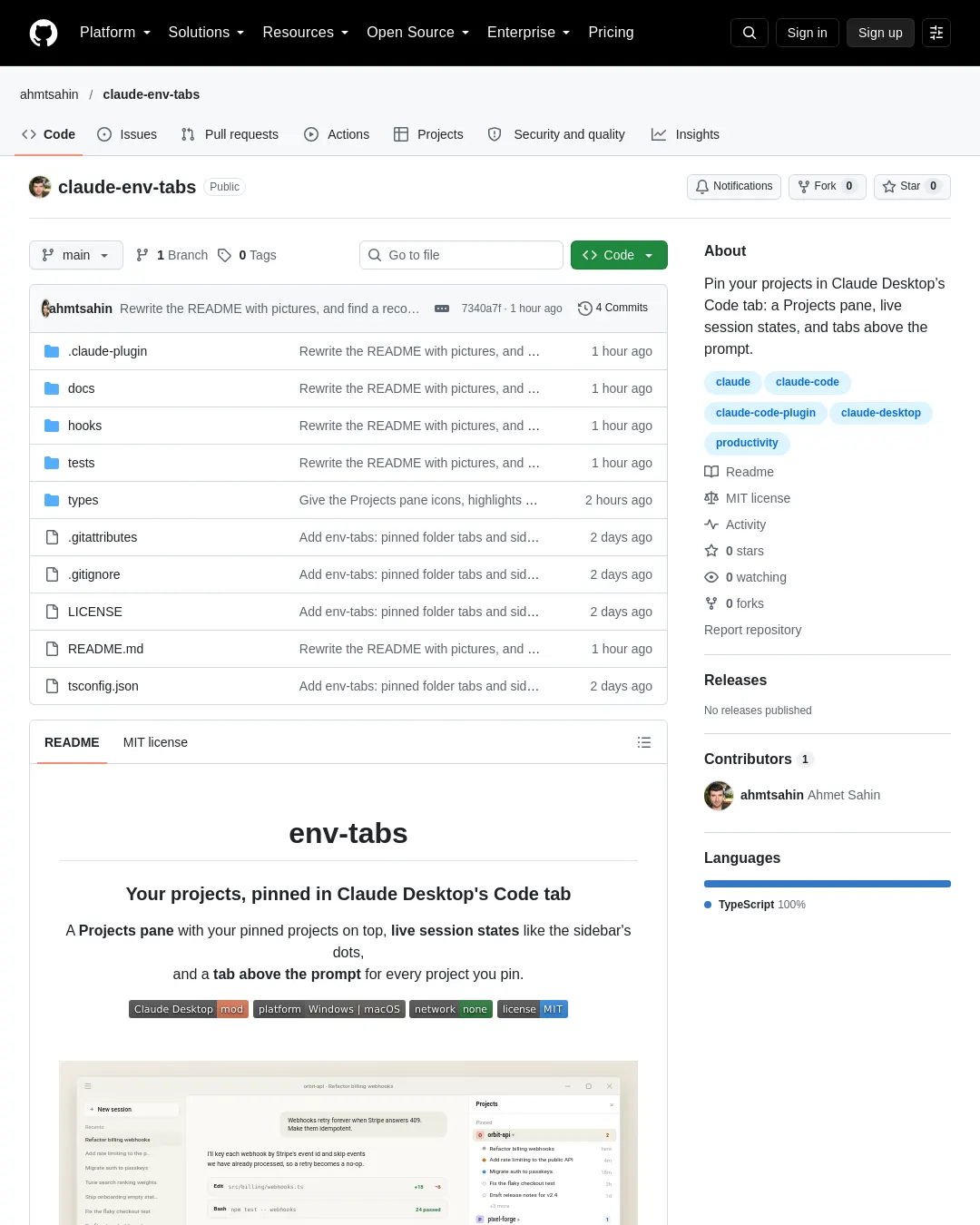Open the Releases heading link
The image size is (980, 1225).
tap(736, 681)
